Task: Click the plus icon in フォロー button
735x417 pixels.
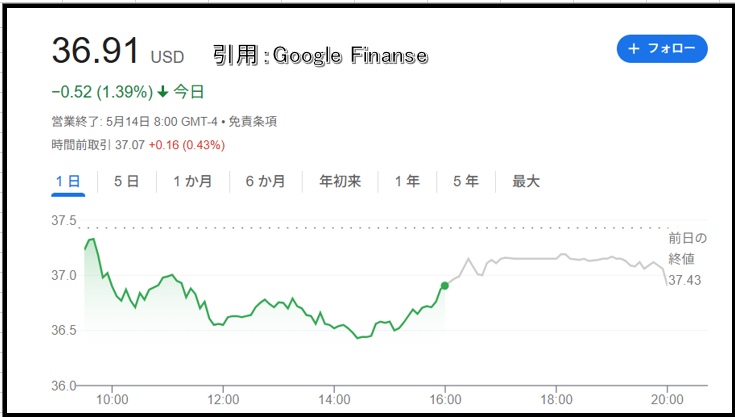Action: 633,49
